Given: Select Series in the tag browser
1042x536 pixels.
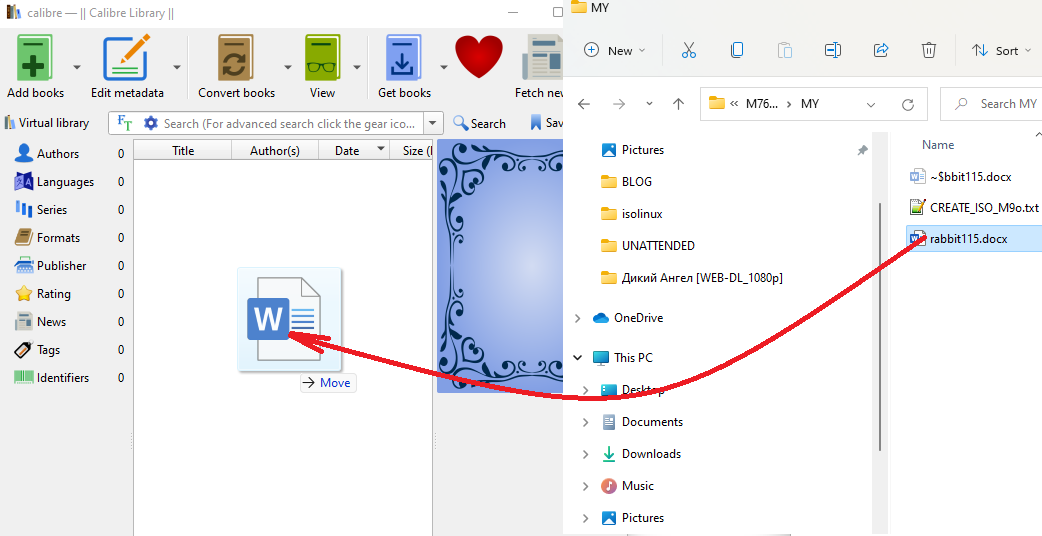Looking at the screenshot, I should click(51, 209).
